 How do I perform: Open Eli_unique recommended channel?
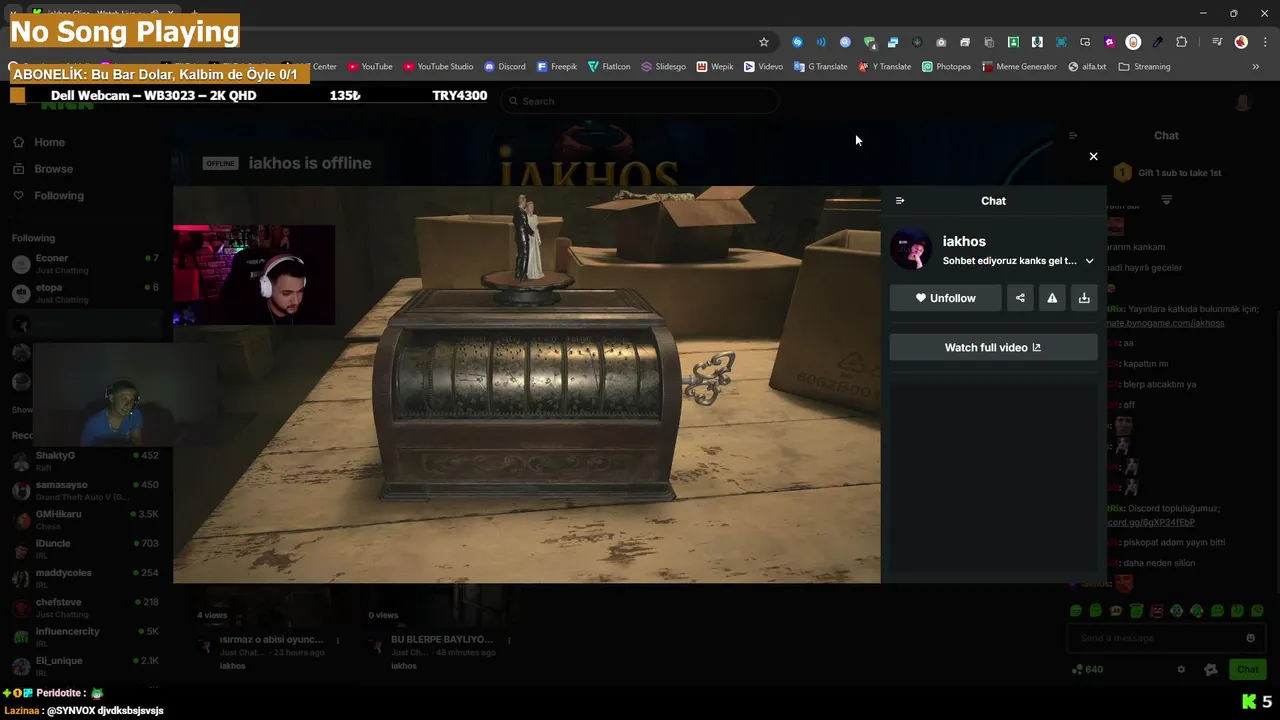(x=84, y=666)
